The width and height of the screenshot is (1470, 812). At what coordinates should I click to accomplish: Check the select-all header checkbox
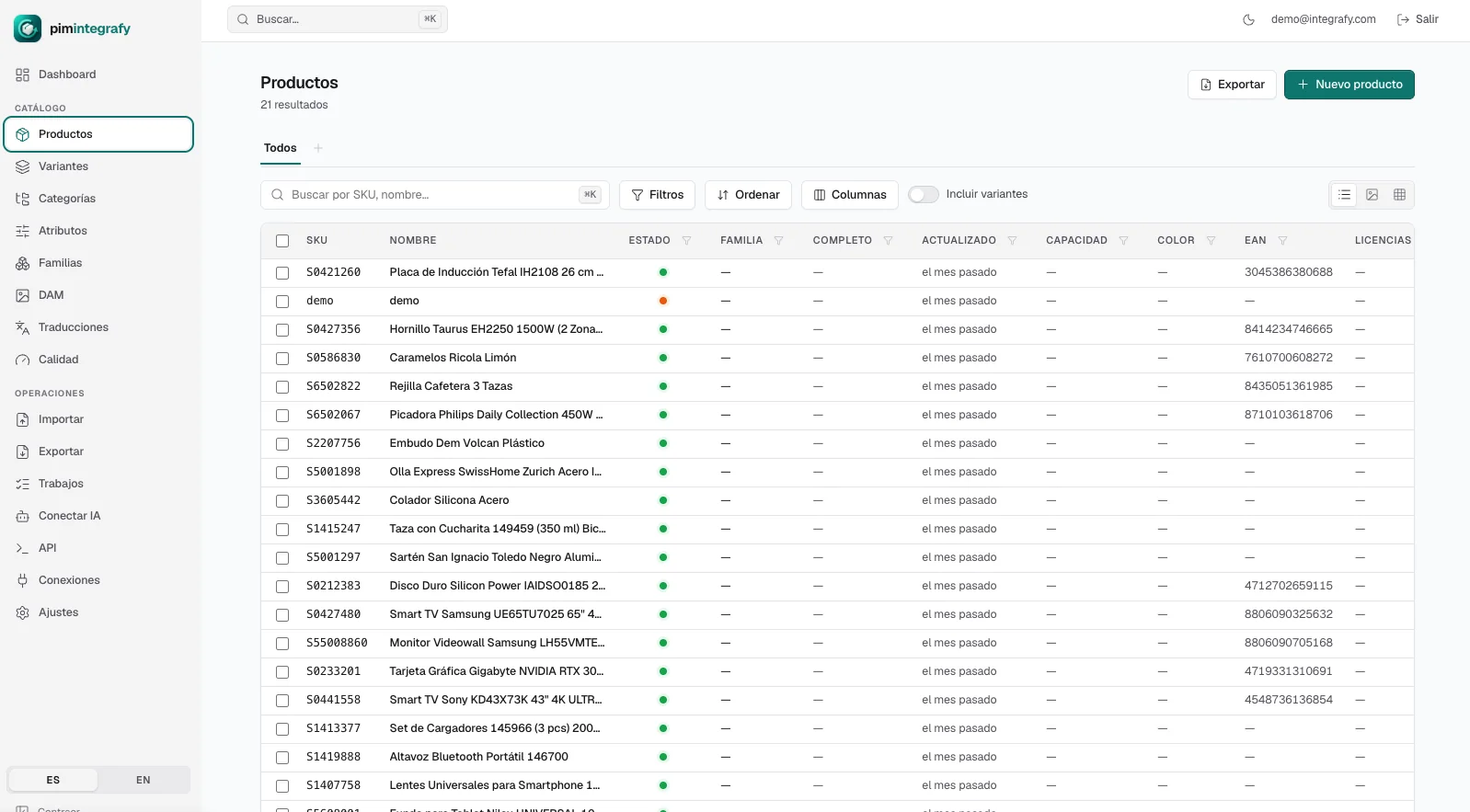(282, 241)
